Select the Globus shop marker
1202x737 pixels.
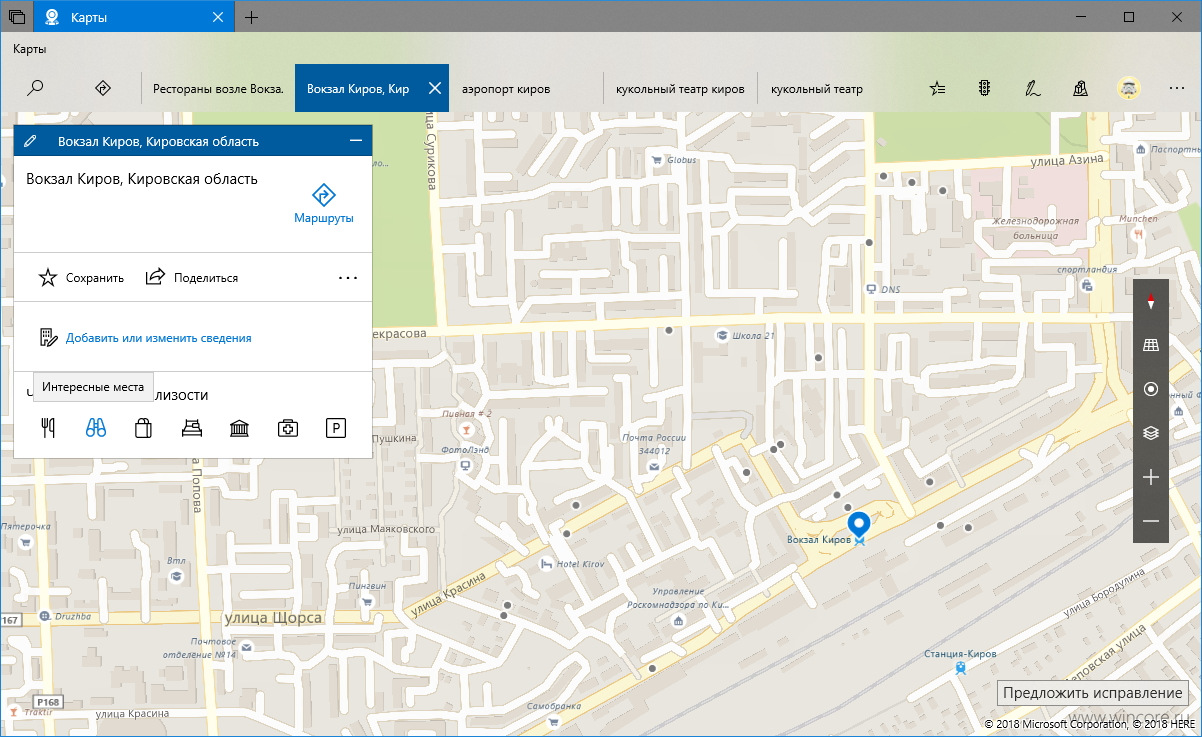coord(656,159)
